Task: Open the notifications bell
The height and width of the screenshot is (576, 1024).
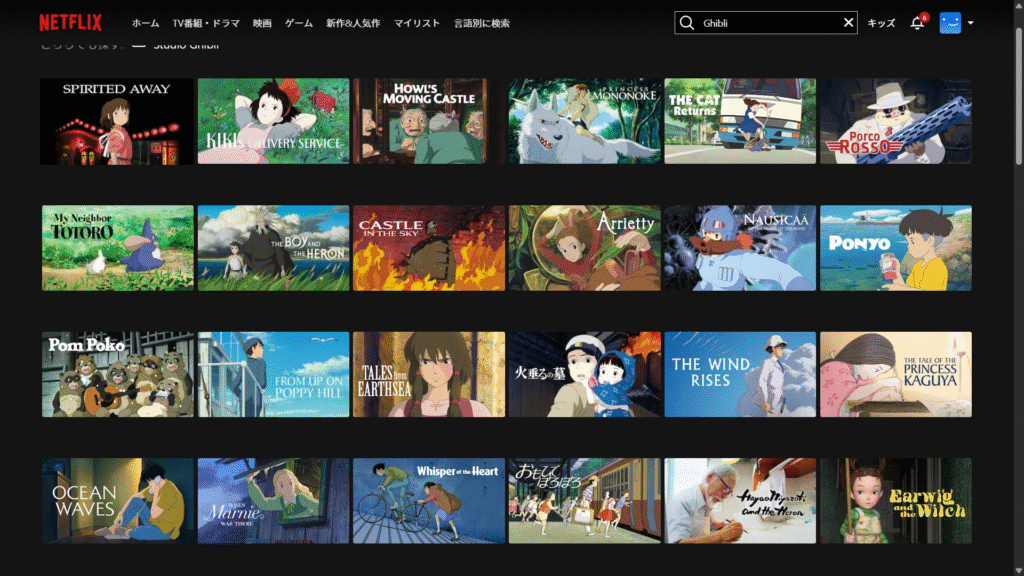Action: tap(918, 23)
